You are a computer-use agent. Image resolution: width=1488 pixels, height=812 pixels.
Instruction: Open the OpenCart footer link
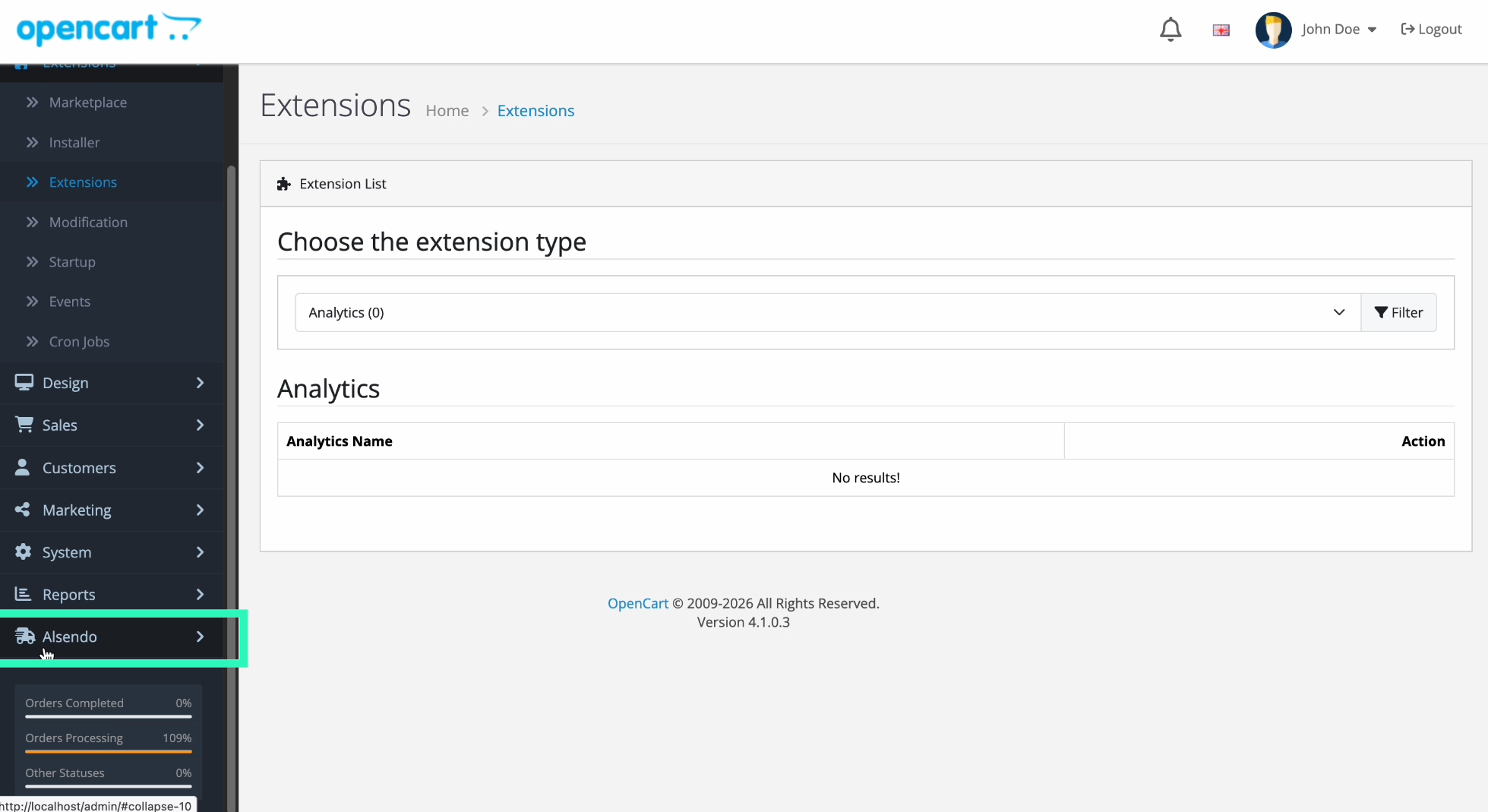coord(638,603)
